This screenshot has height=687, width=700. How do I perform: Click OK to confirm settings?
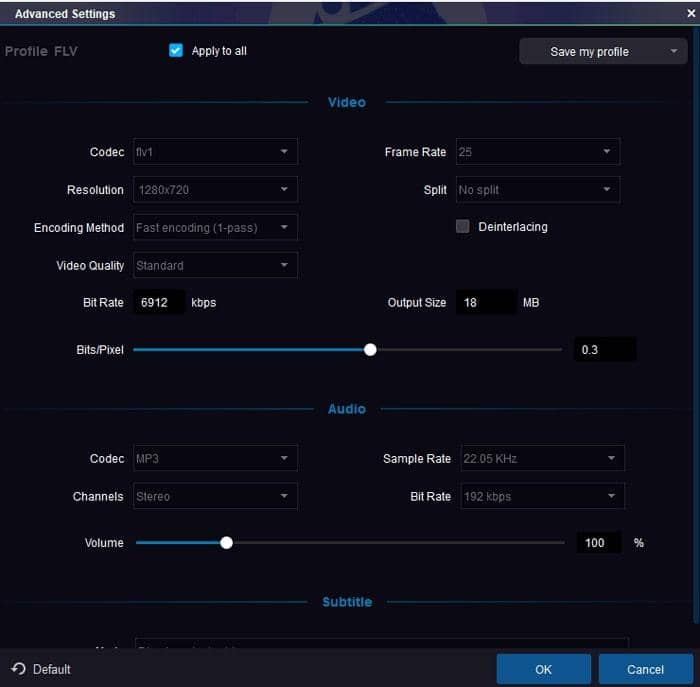click(x=543, y=669)
